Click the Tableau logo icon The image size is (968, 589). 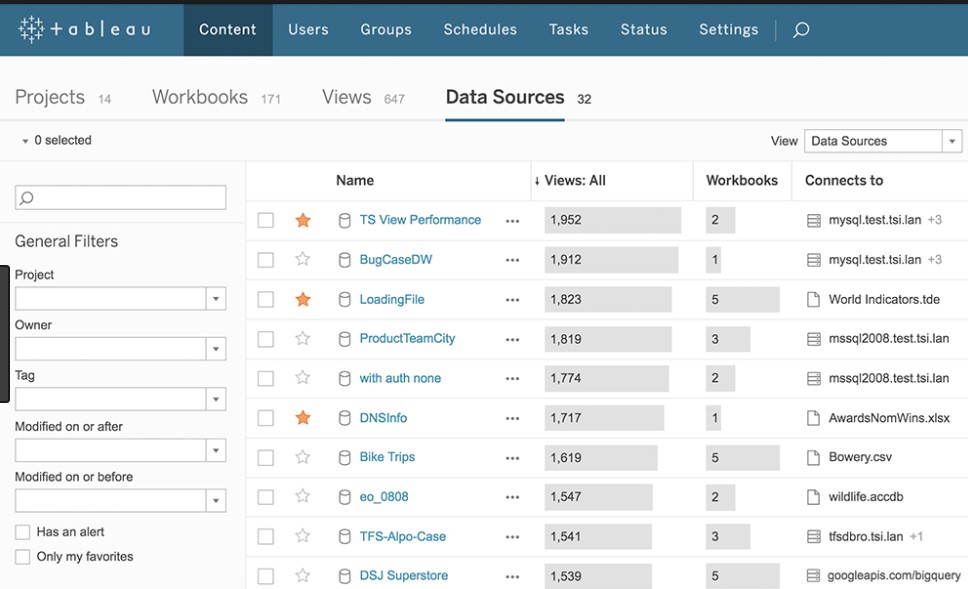click(30, 29)
